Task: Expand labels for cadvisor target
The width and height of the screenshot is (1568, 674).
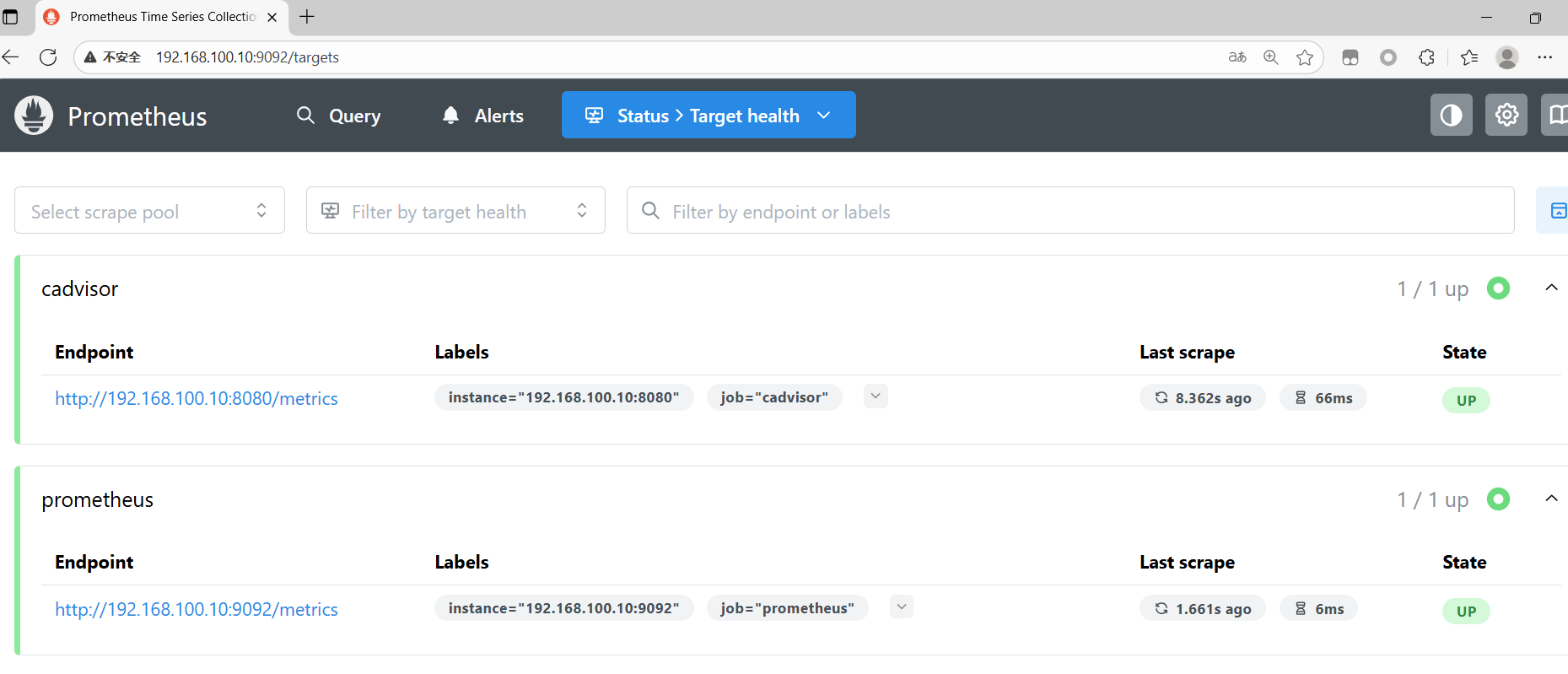Action: (x=876, y=396)
